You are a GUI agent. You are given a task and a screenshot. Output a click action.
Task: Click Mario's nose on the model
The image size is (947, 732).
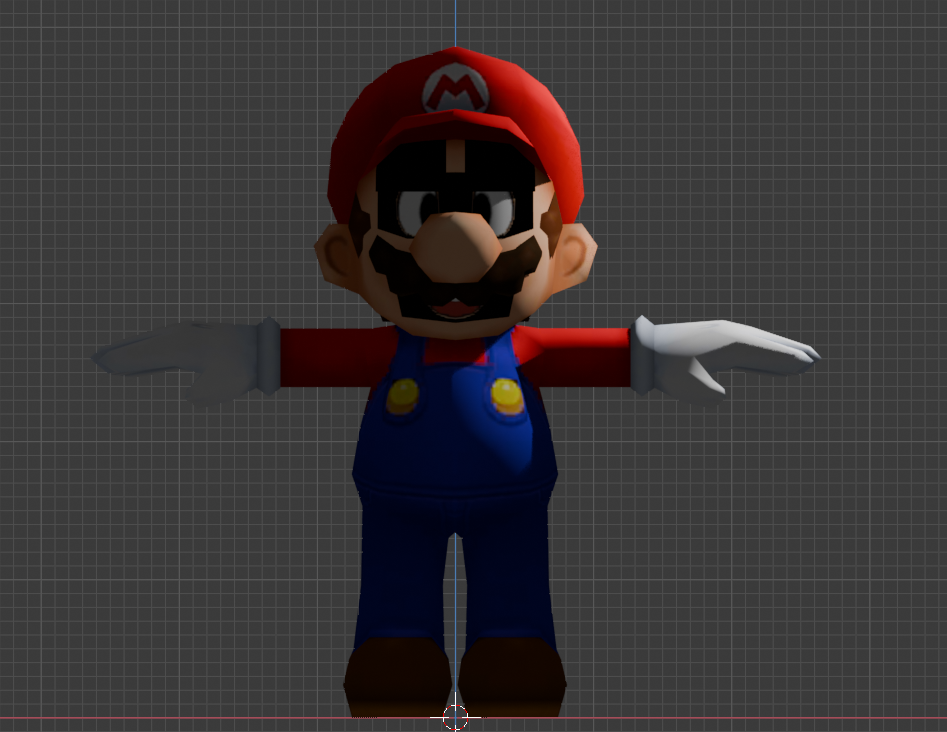pos(456,248)
